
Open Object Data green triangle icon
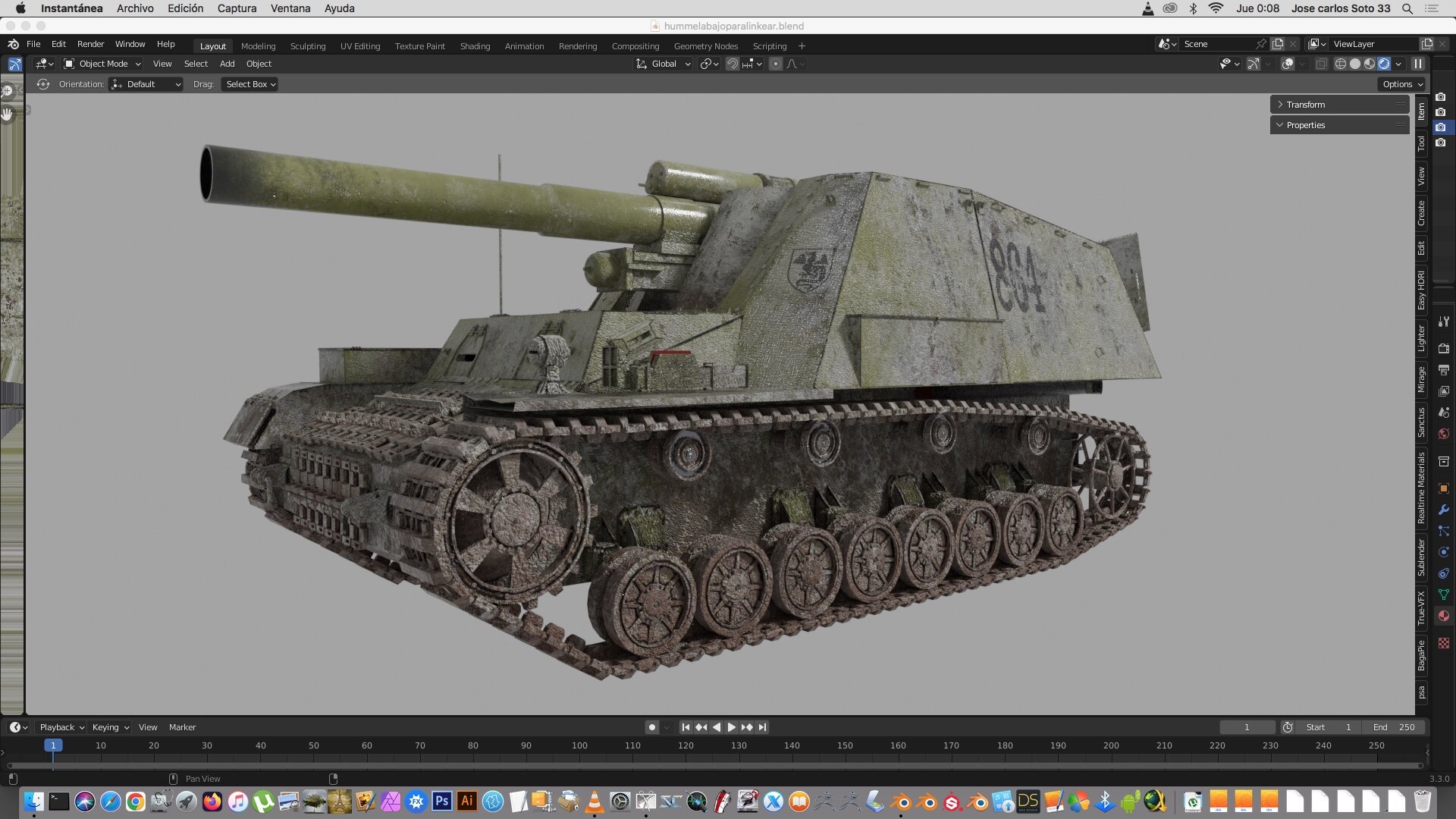click(x=1444, y=595)
